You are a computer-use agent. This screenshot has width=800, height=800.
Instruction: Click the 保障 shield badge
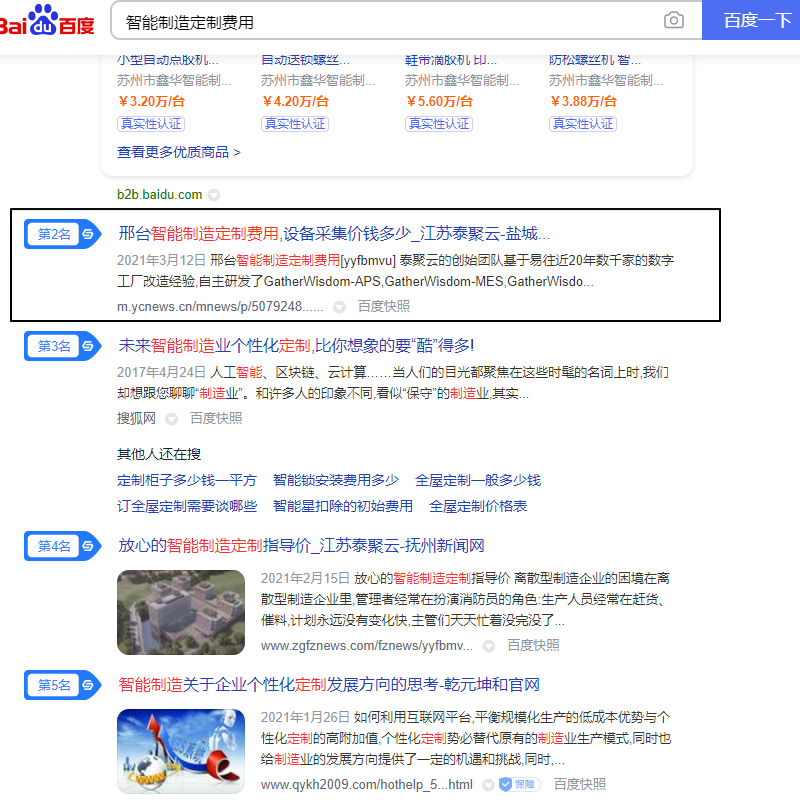tap(519, 785)
